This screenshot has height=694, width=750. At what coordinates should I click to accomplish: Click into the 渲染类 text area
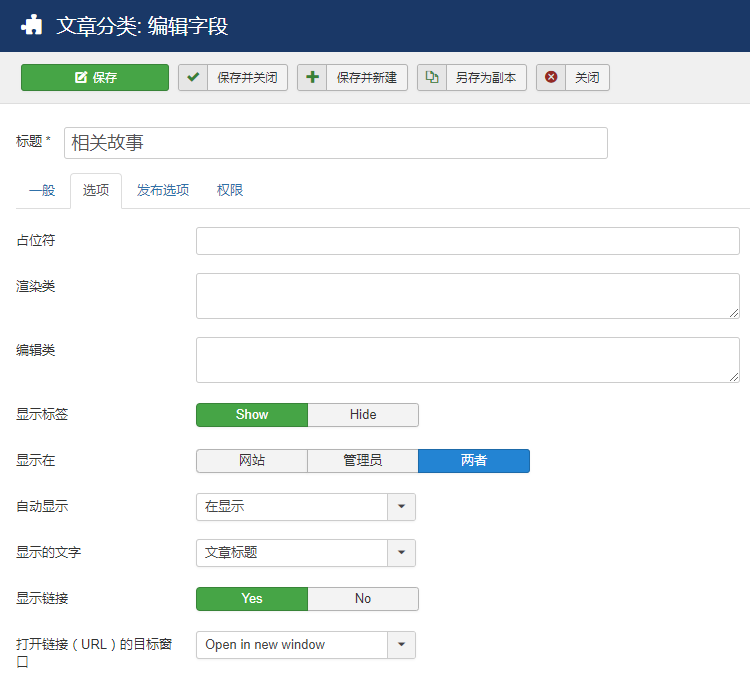[467, 296]
